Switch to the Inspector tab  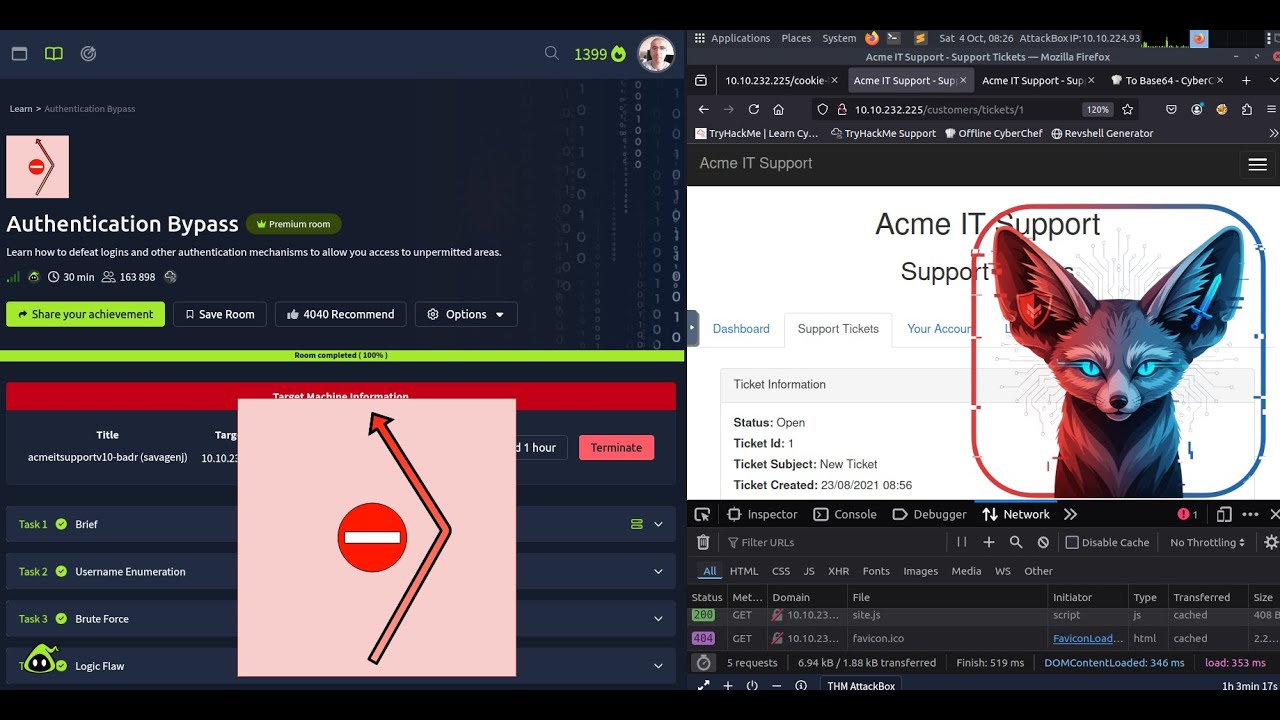762,514
